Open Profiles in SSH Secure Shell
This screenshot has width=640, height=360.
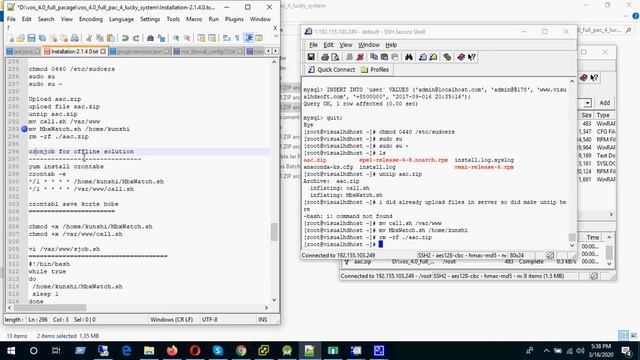[375, 70]
